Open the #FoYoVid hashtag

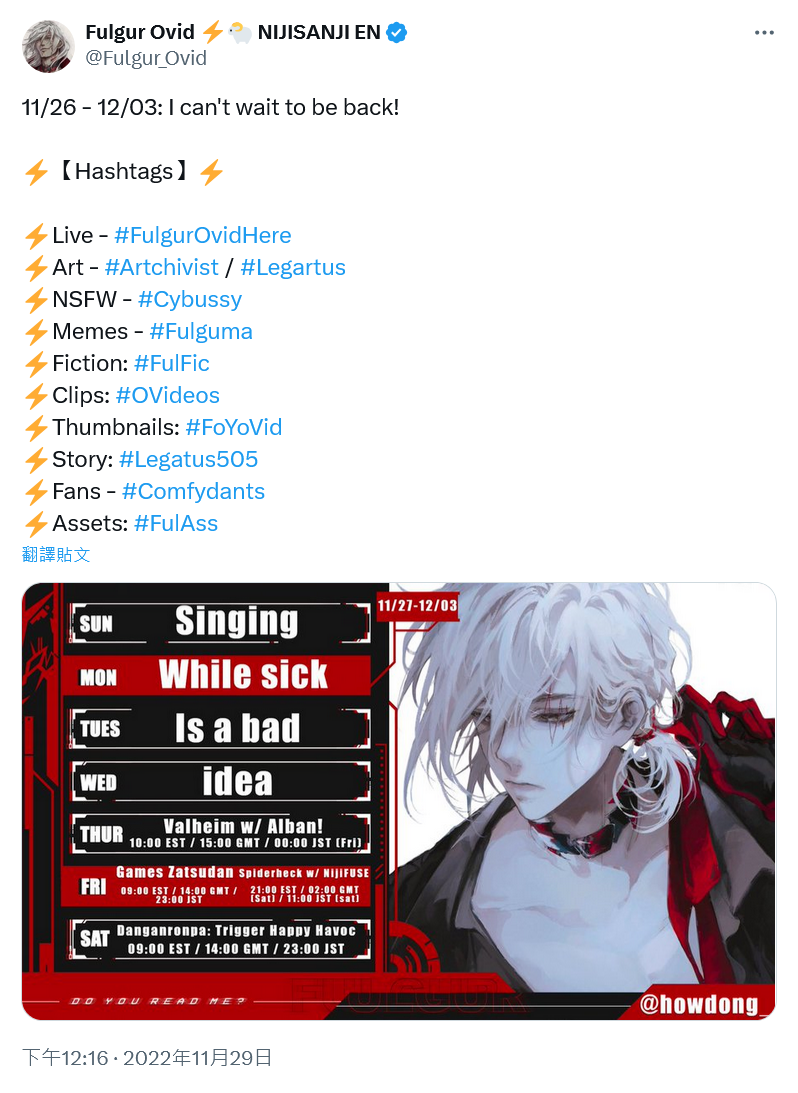pyautogui.click(x=233, y=428)
